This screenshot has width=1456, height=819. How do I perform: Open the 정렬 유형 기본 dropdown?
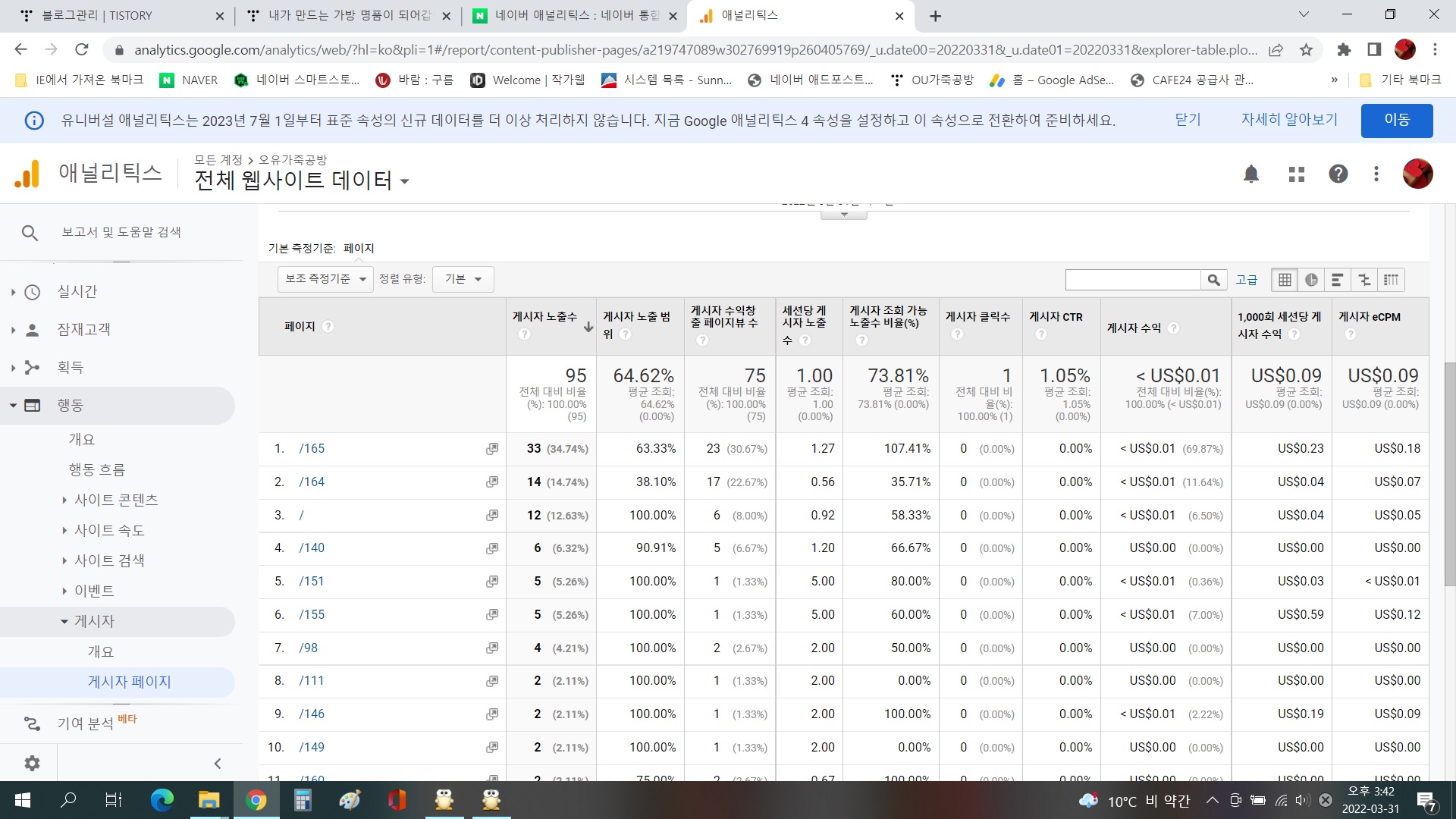(463, 279)
